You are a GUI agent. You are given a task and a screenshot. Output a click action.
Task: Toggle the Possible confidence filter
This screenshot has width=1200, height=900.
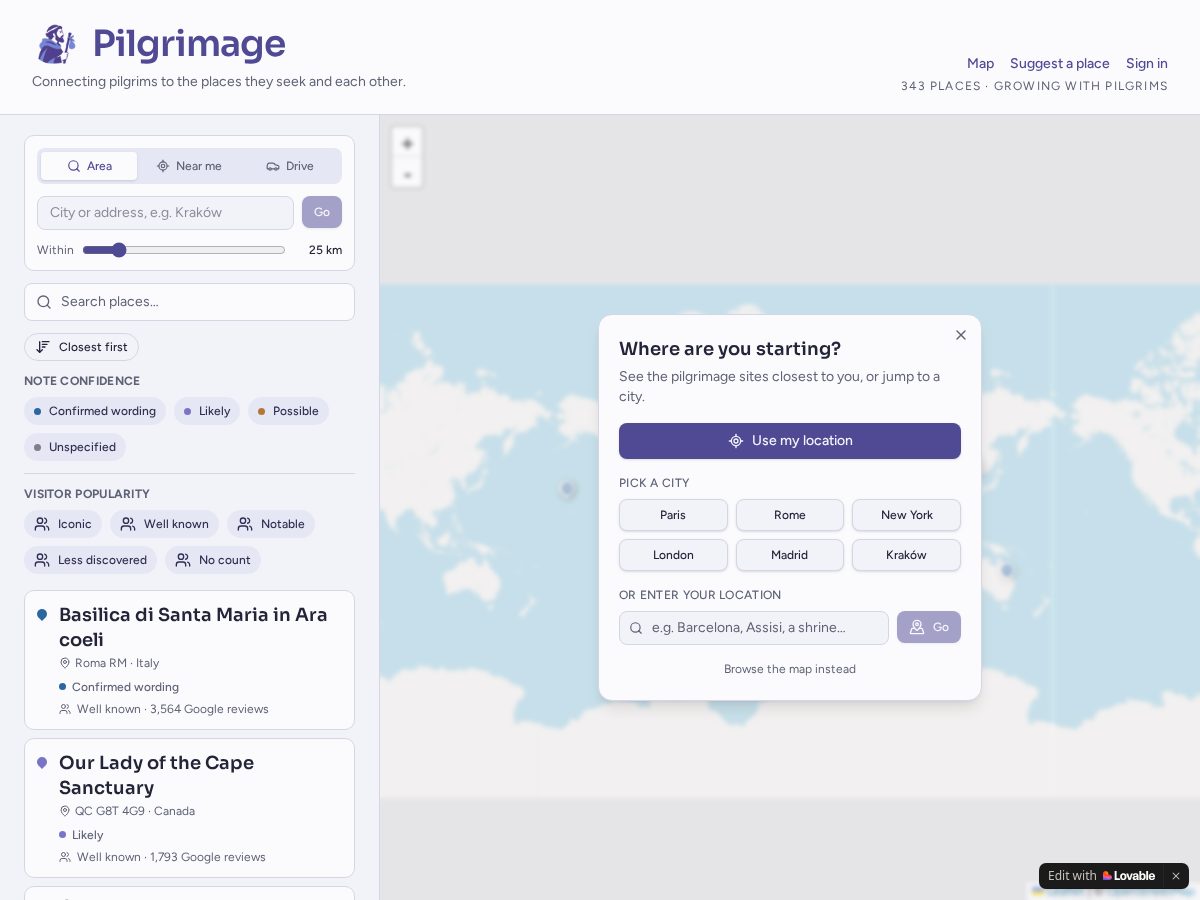[288, 411]
